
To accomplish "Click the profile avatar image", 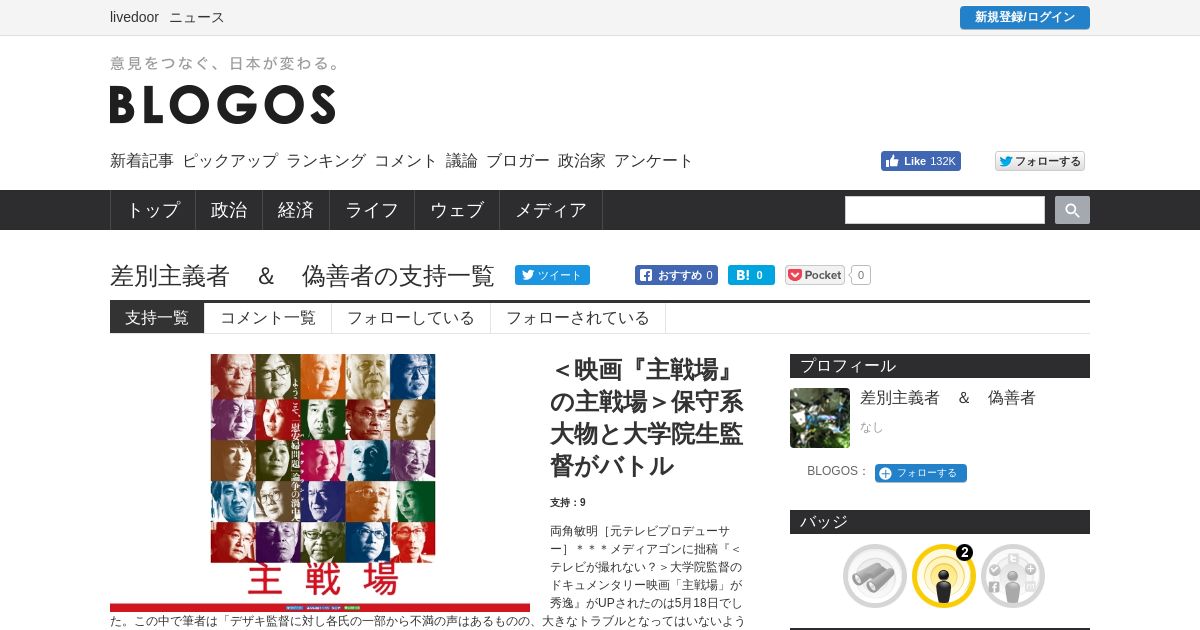I will coord(820,418).
